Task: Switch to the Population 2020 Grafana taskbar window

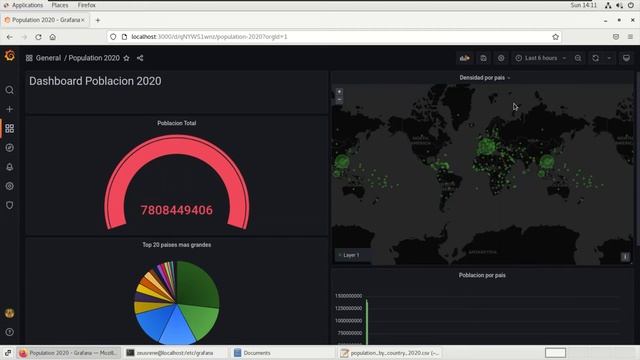Action: click(x=69, y=353)
